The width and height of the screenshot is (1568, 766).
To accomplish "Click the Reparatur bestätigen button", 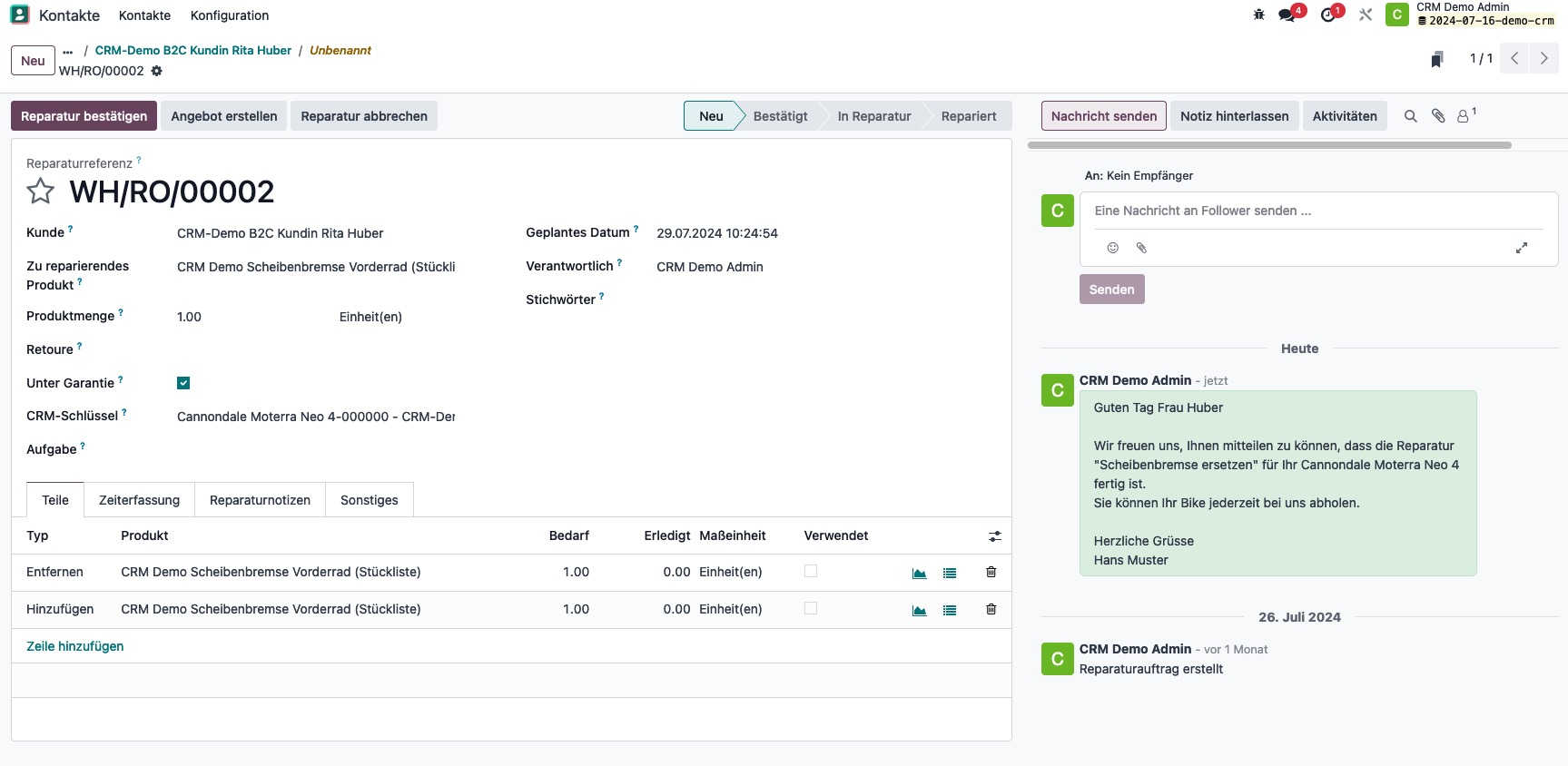I will click(84, 116).
